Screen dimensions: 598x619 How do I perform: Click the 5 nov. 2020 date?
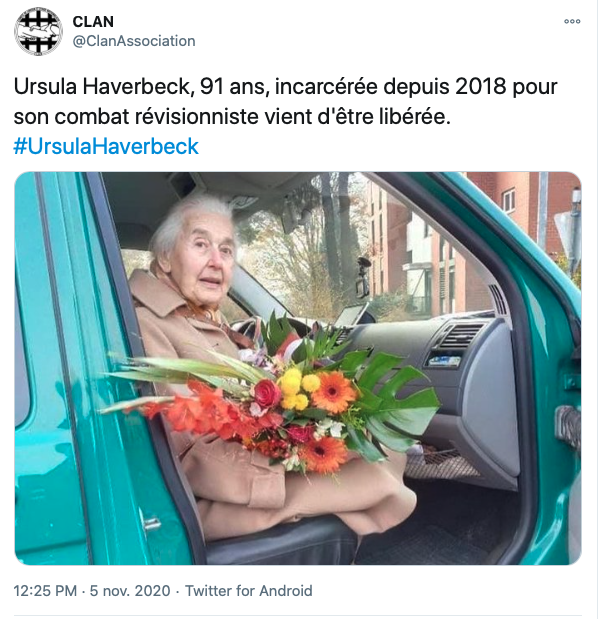130,591
